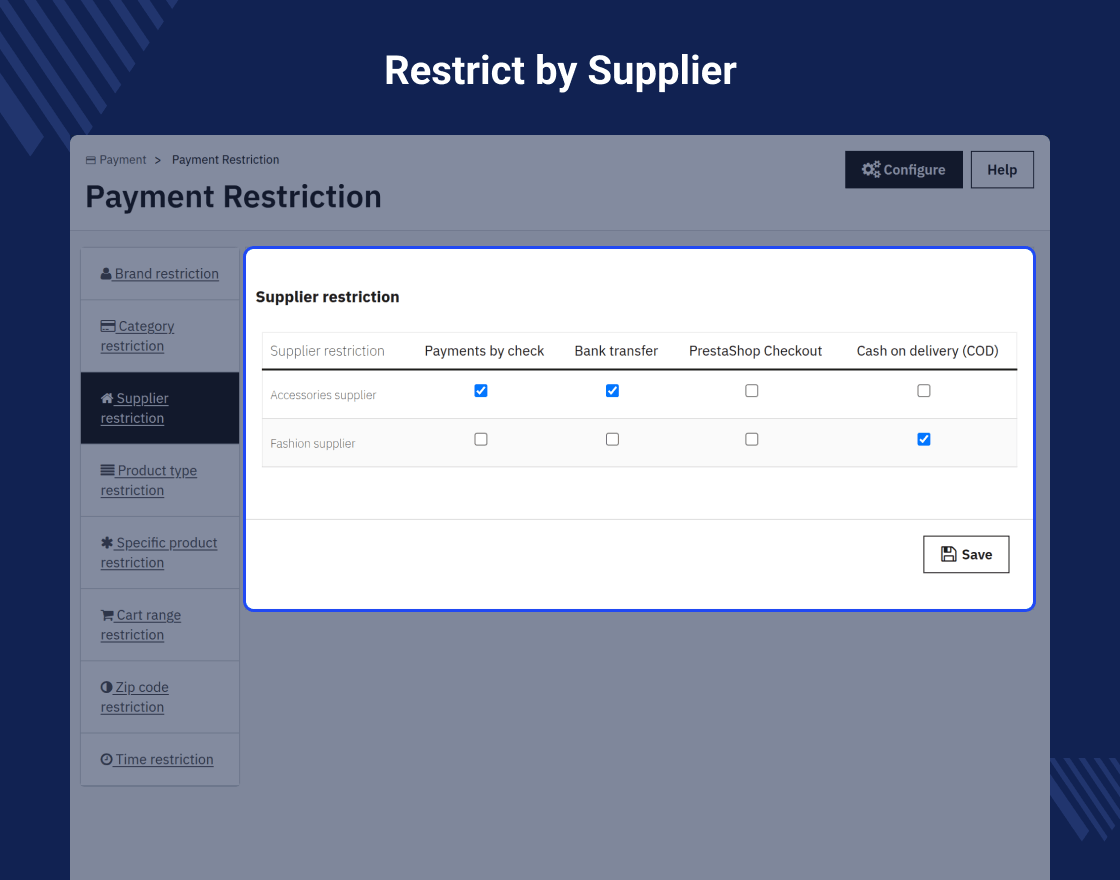Click the home icon beside Supplier restriction
This screenshot has width=1120, height=880.
tap(107, 398)
